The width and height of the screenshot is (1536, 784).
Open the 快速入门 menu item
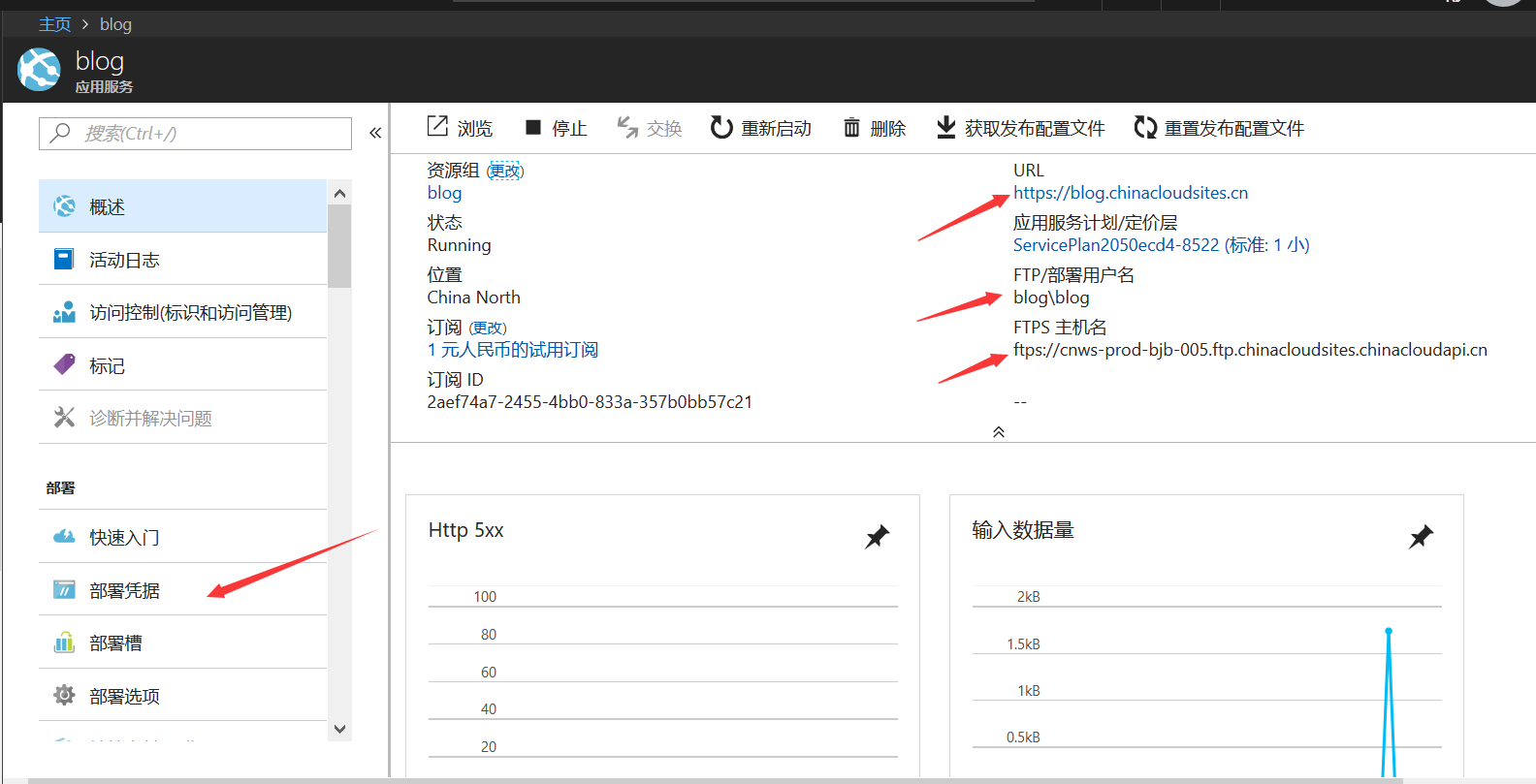coord(182,537)
